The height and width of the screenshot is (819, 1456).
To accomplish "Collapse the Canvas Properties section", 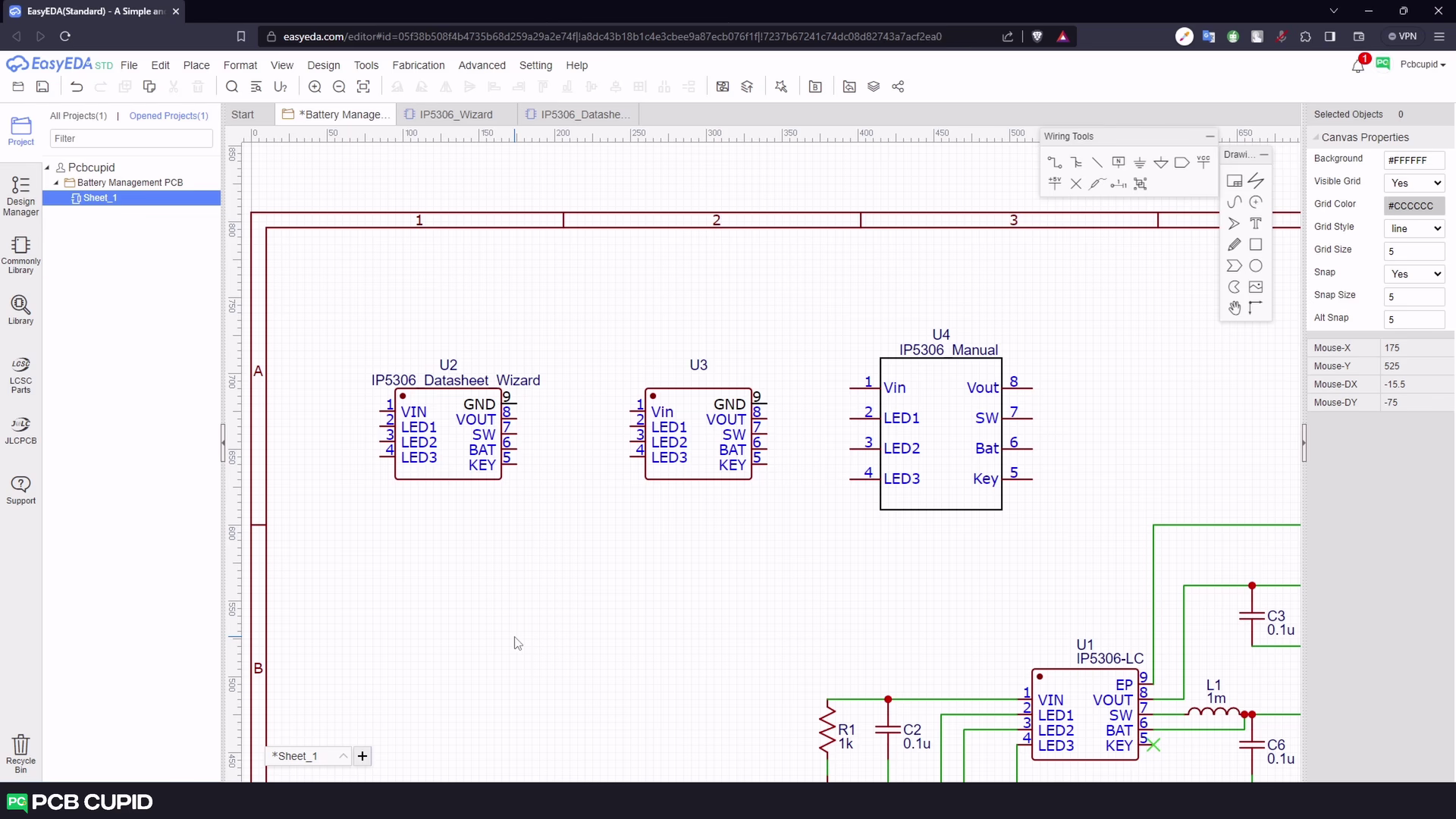I will pos(1316,137).
